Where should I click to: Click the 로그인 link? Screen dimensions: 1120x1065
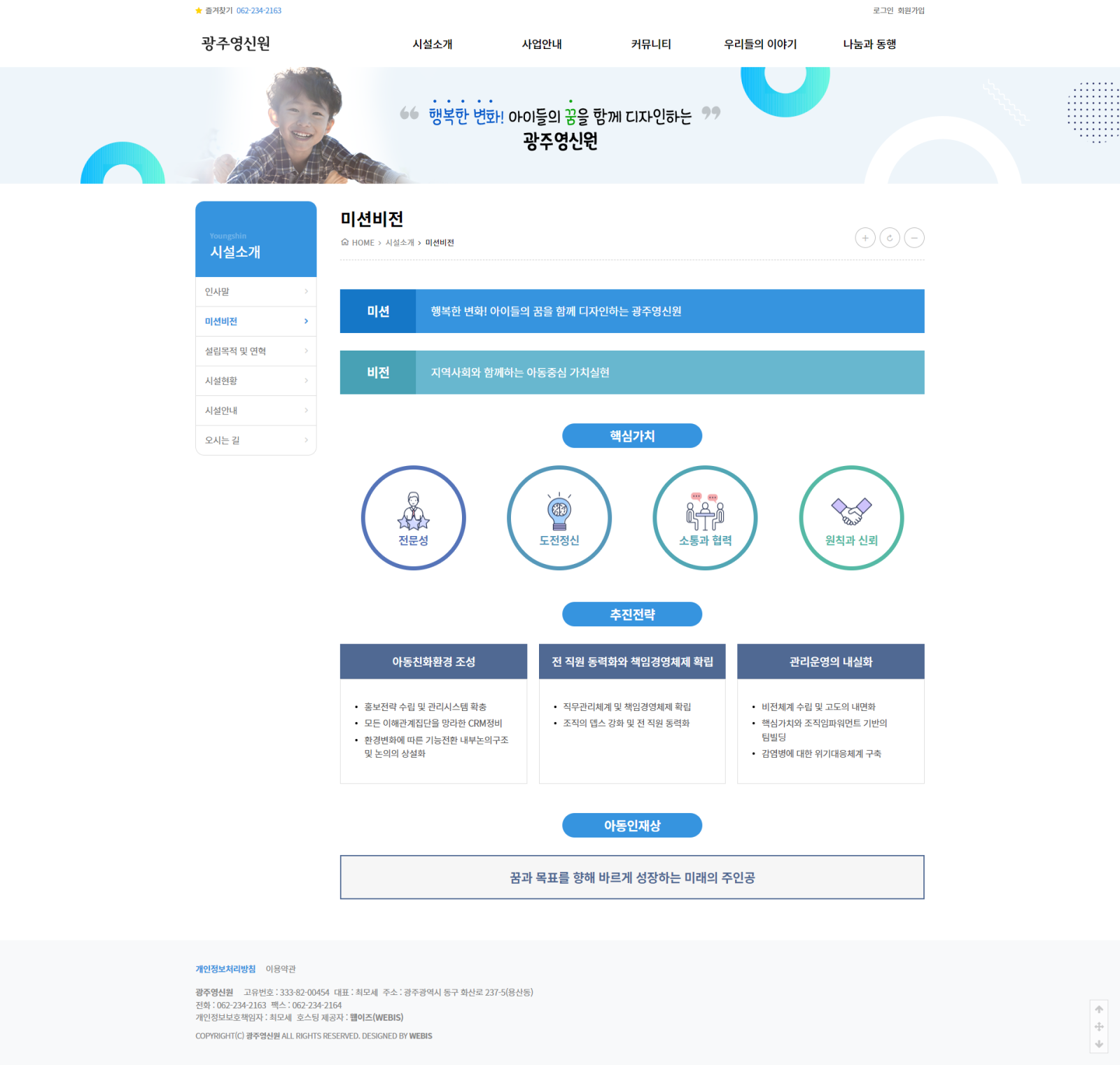(x=883, y=10)
